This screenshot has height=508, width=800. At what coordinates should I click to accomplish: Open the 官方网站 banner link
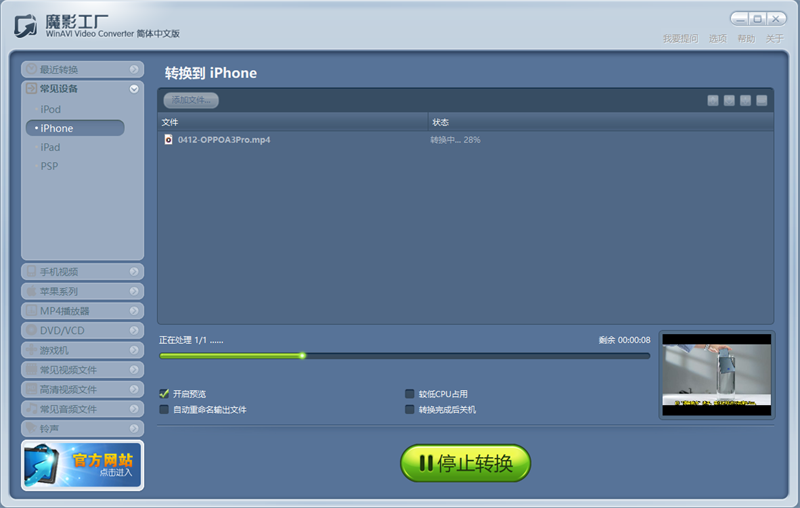click(x=82, y=465)
